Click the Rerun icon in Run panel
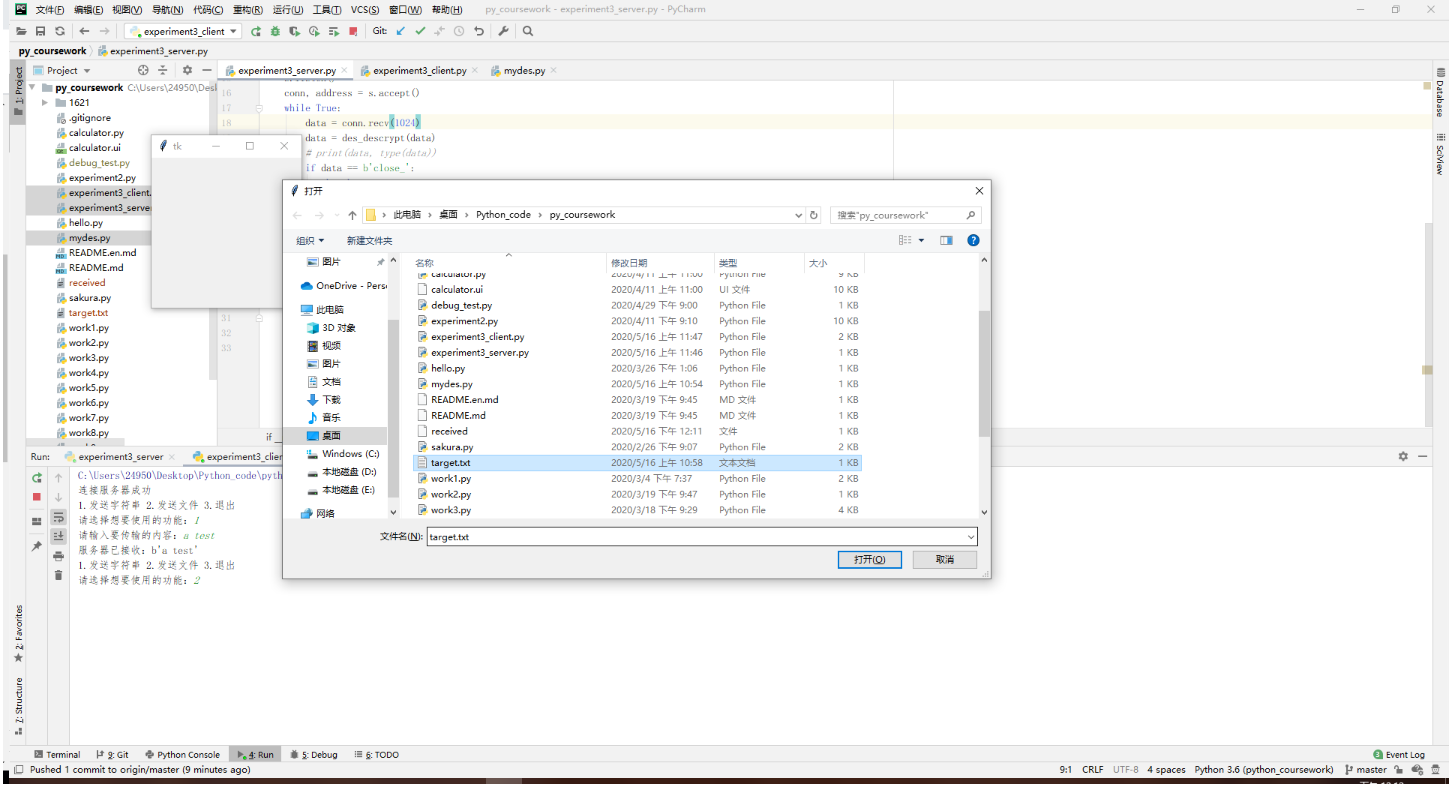The height and width of the screenshot is (786, 1453). [37, 478]
